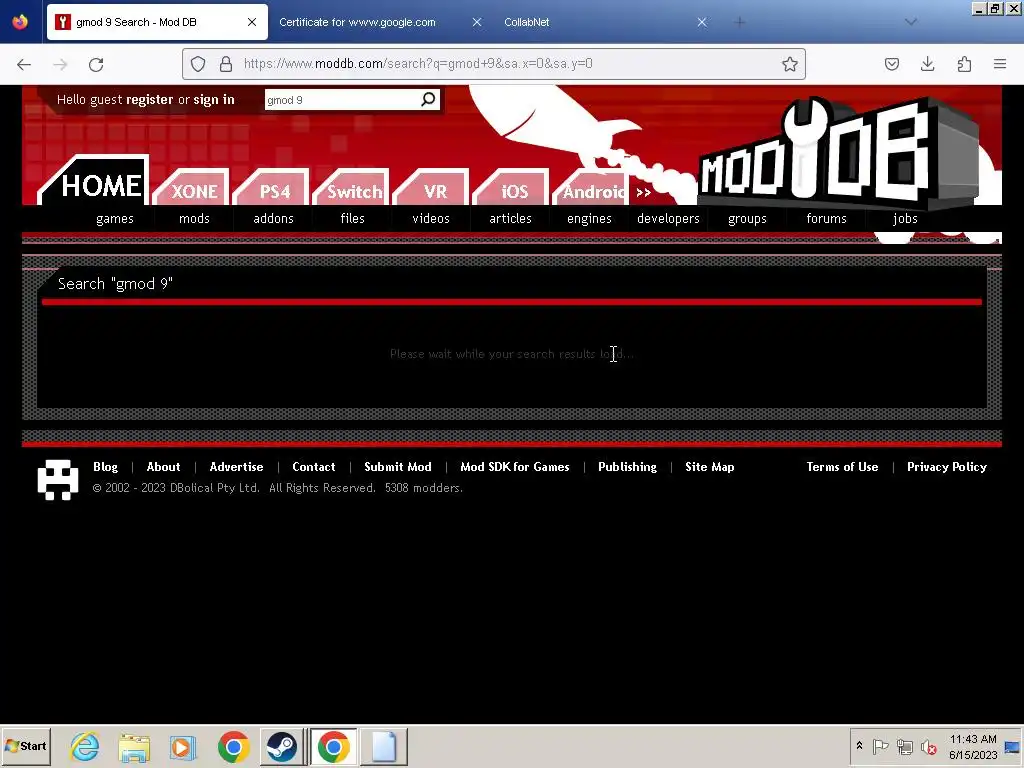The height and width of the screenshot is (768, 1024).
Task: Open the developers menu item
Action: coord(668,219)
